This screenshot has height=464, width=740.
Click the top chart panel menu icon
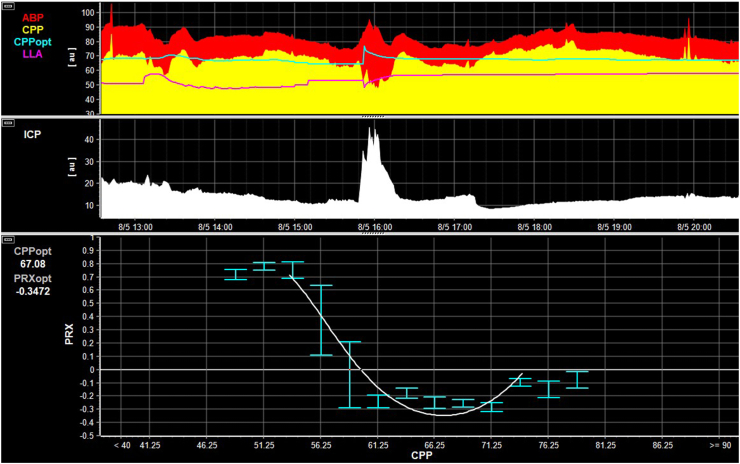coord(9,7)
